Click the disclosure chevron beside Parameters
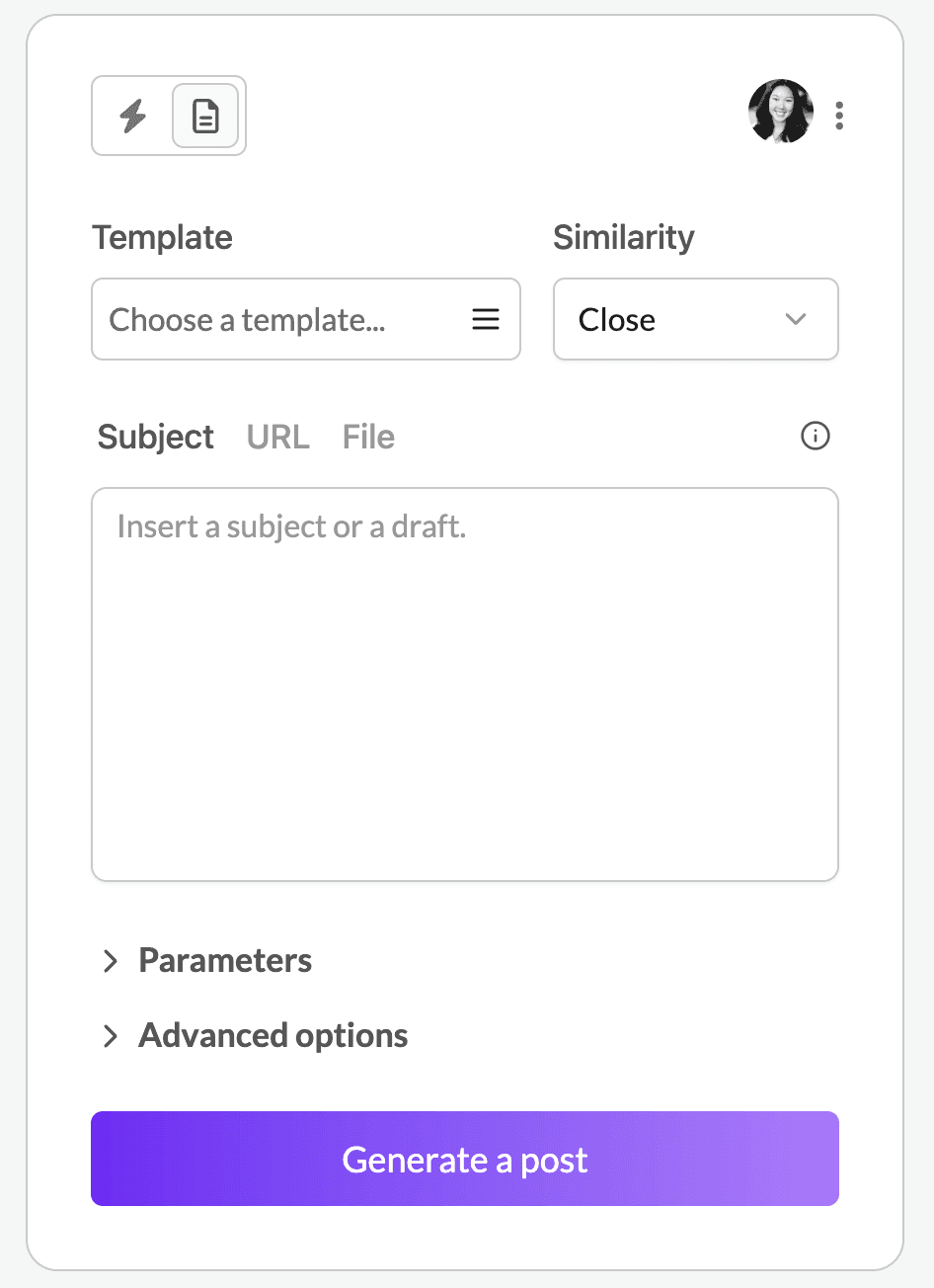 click(110, 960)
